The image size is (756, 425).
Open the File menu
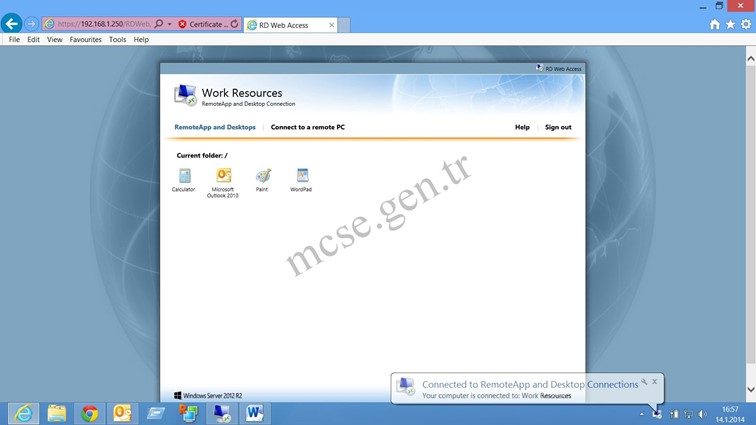pos(14,40)
